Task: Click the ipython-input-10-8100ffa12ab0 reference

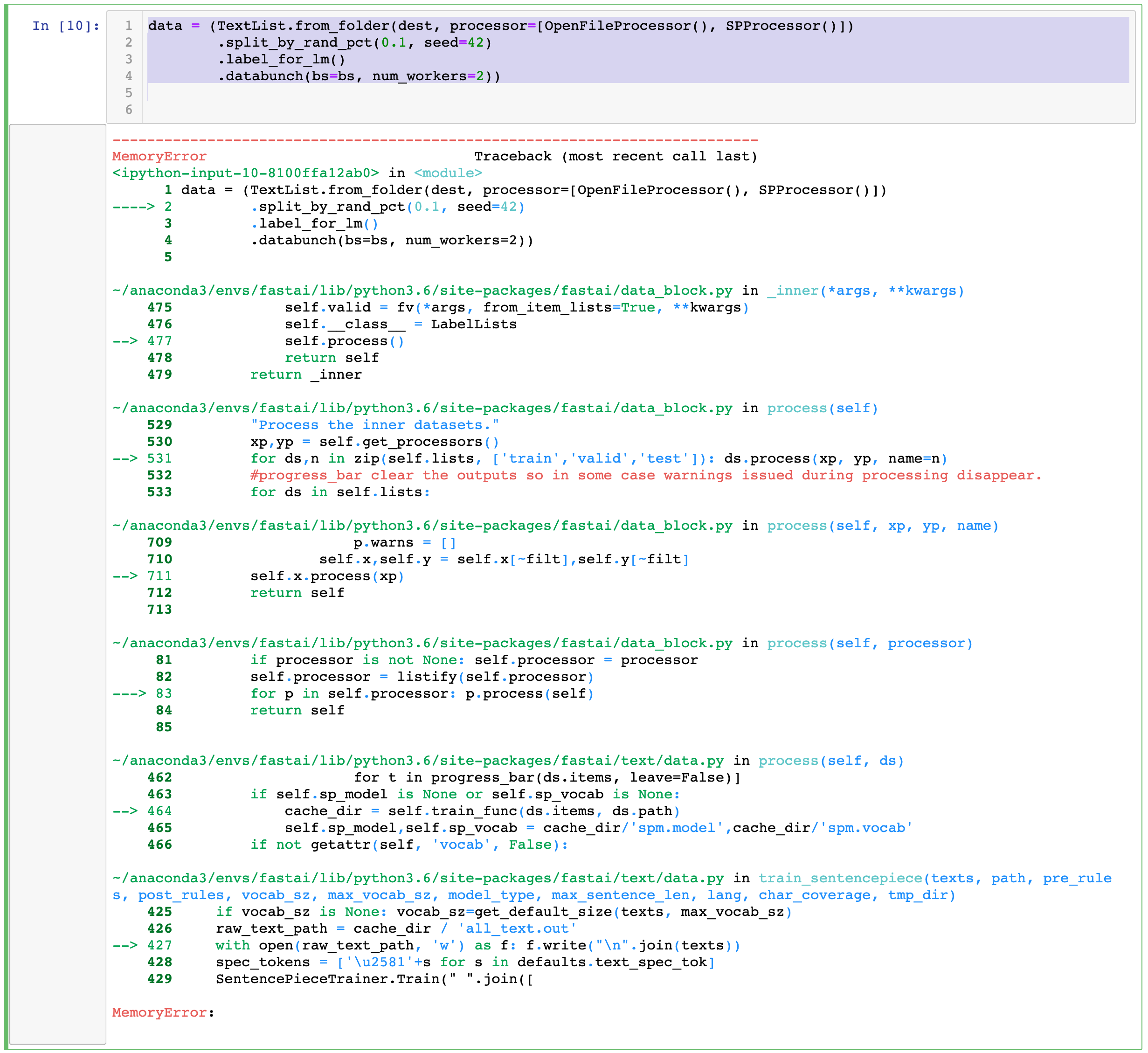Action: click(246, 173)
